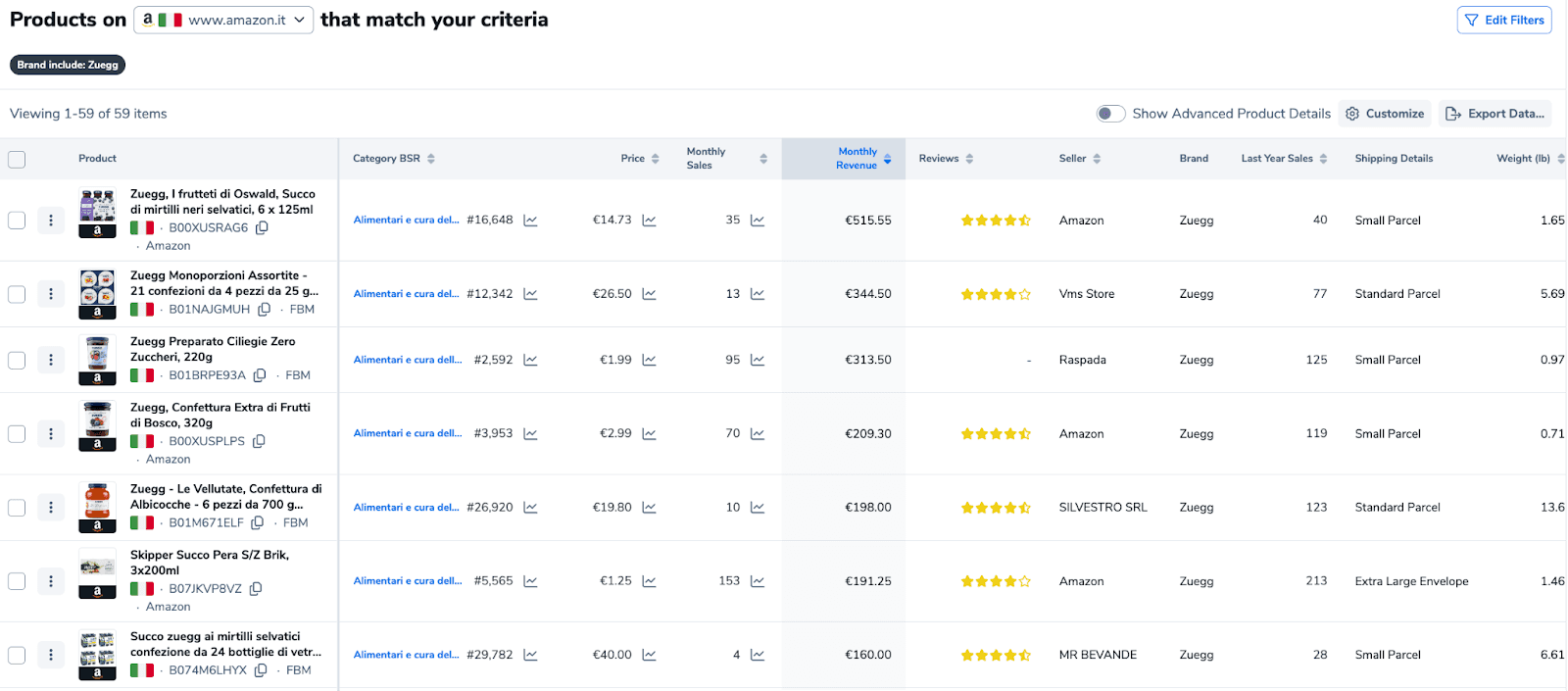Image resolution: width=1568 pixels, height=691 pixels.
Task: Open price chart for €19.80
Action: [x=649, y=508]
